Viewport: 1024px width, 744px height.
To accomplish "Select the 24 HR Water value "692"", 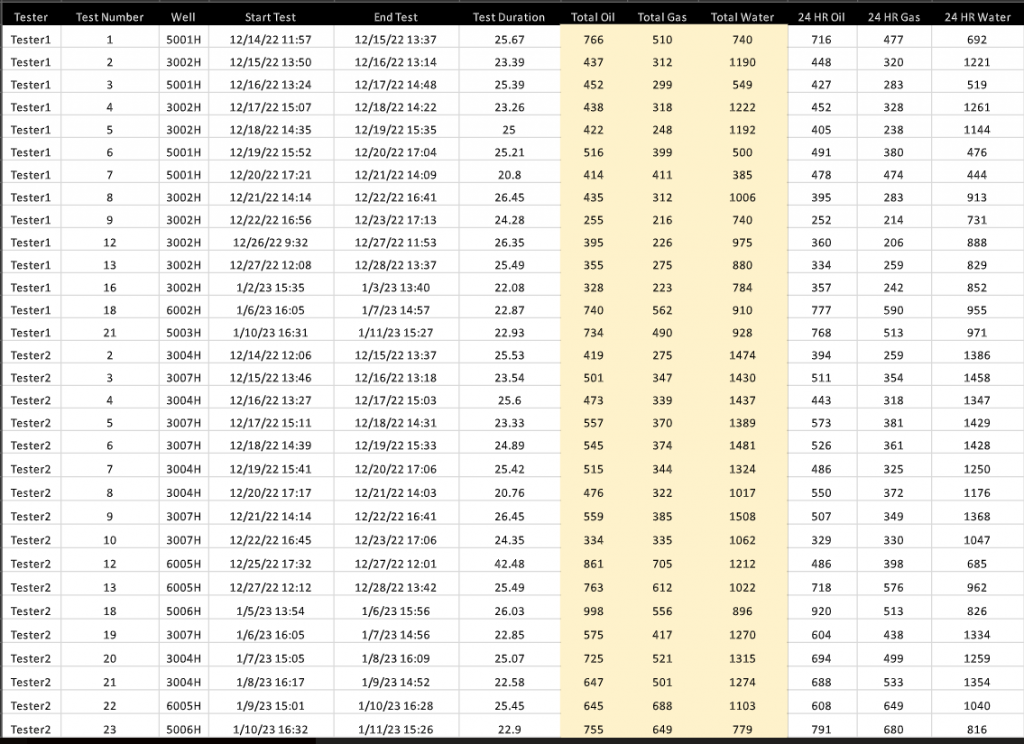I will pyautogui.click(x=977, y=40).
